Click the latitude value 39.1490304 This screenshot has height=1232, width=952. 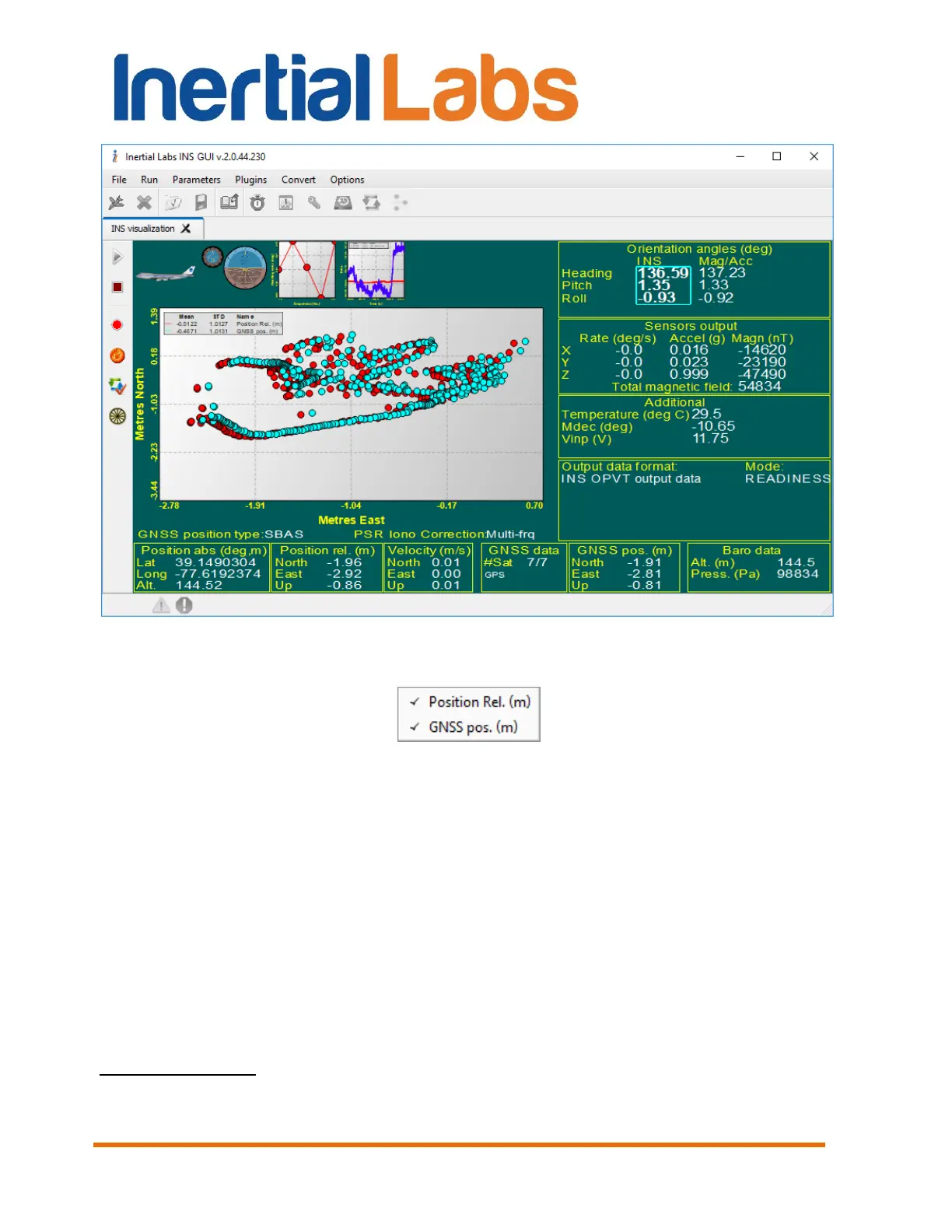coord(215,562)
